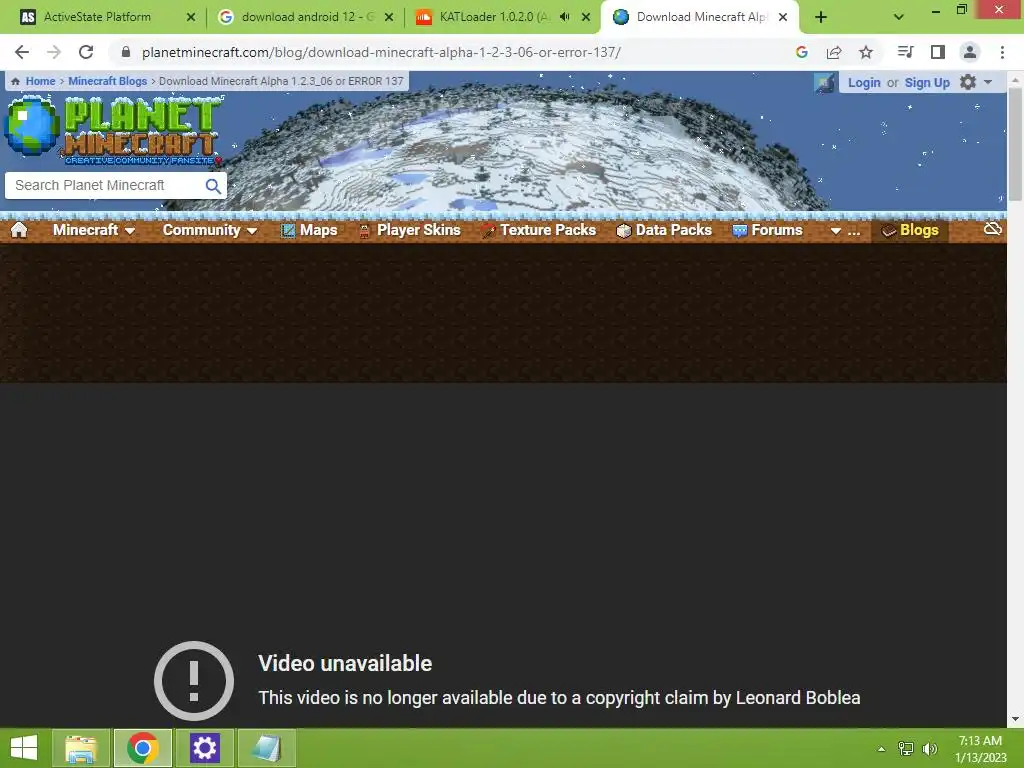This screenshot has width=1024, height=768.
Task: Click the network icon in system tray
Action: 905,748
